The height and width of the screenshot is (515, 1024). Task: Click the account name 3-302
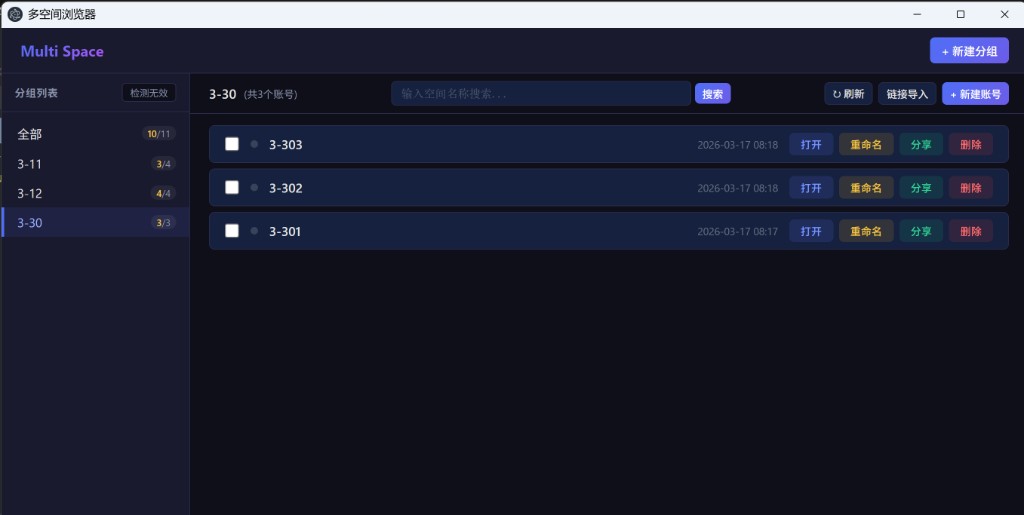coord(285,188)
